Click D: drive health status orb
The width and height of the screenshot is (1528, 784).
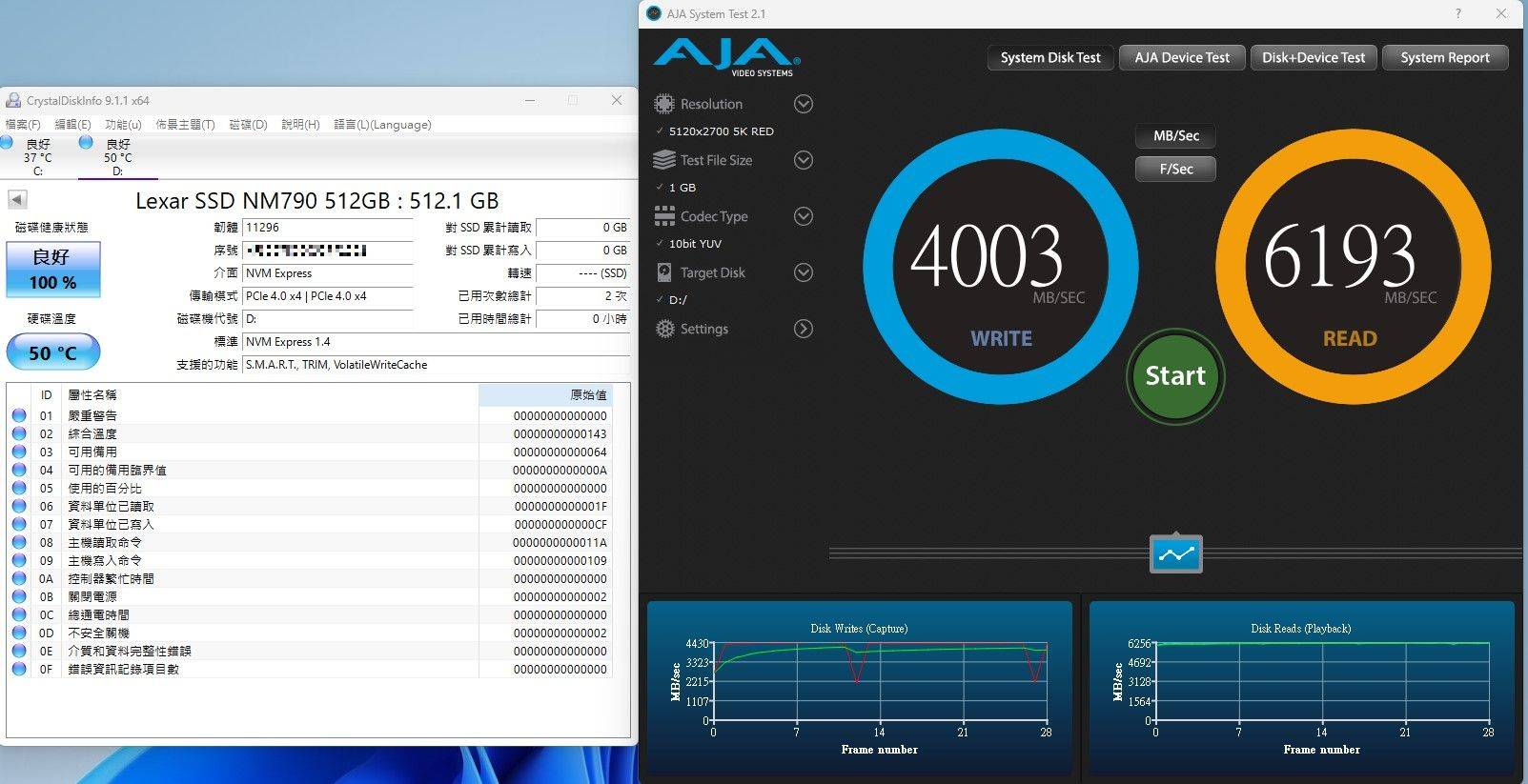(86, 143)
